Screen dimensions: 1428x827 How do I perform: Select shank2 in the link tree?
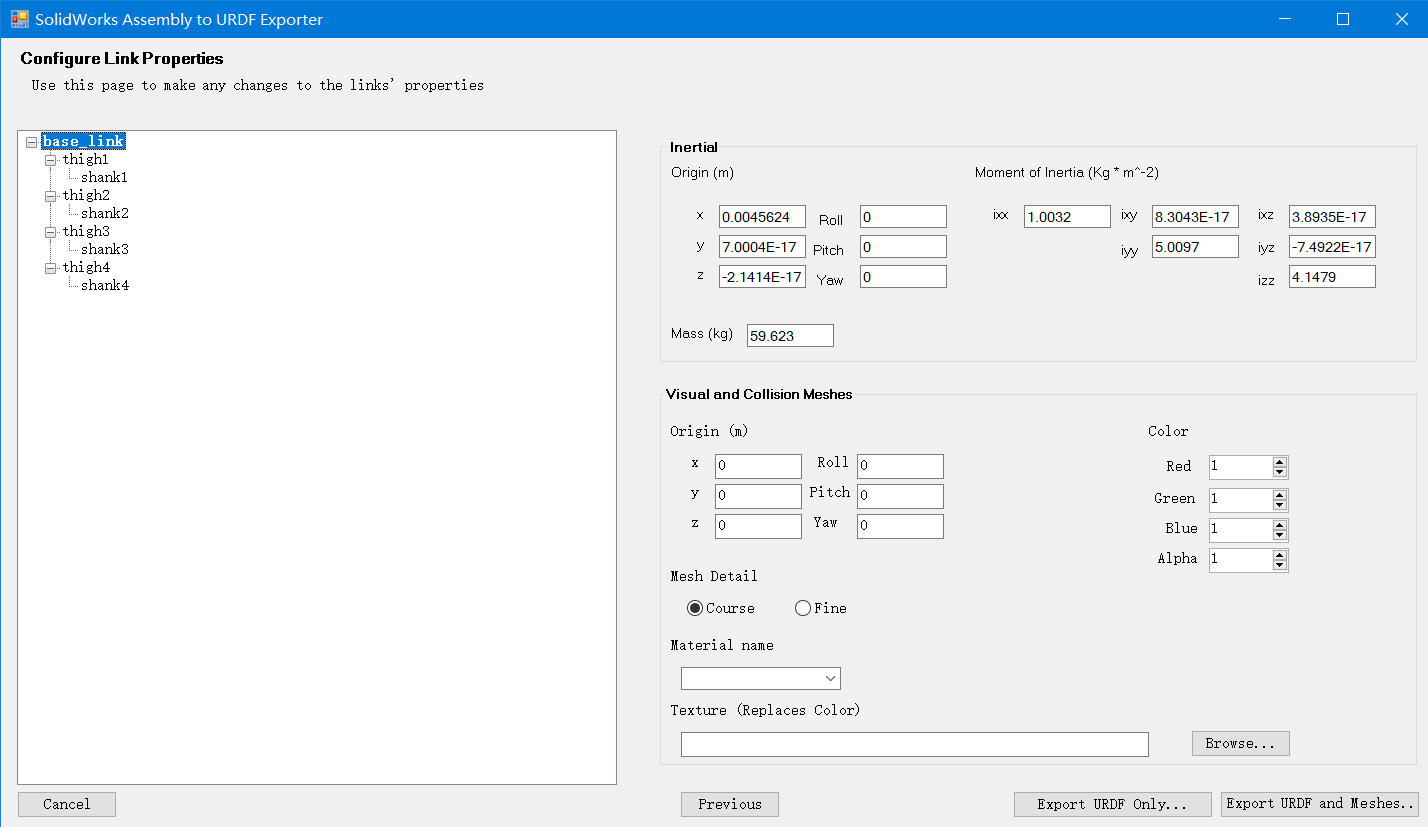click(x=105, y=213)
